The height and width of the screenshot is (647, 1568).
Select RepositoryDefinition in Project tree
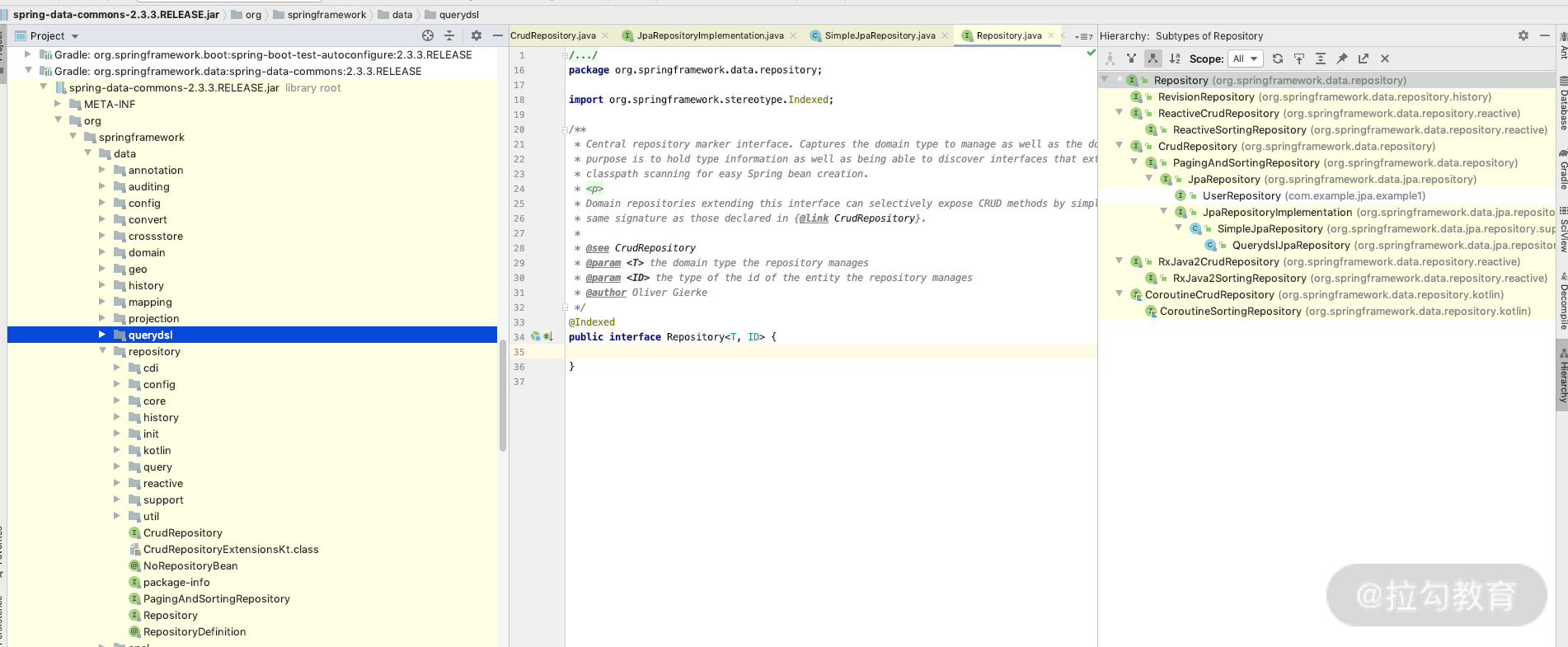(194, 631)
